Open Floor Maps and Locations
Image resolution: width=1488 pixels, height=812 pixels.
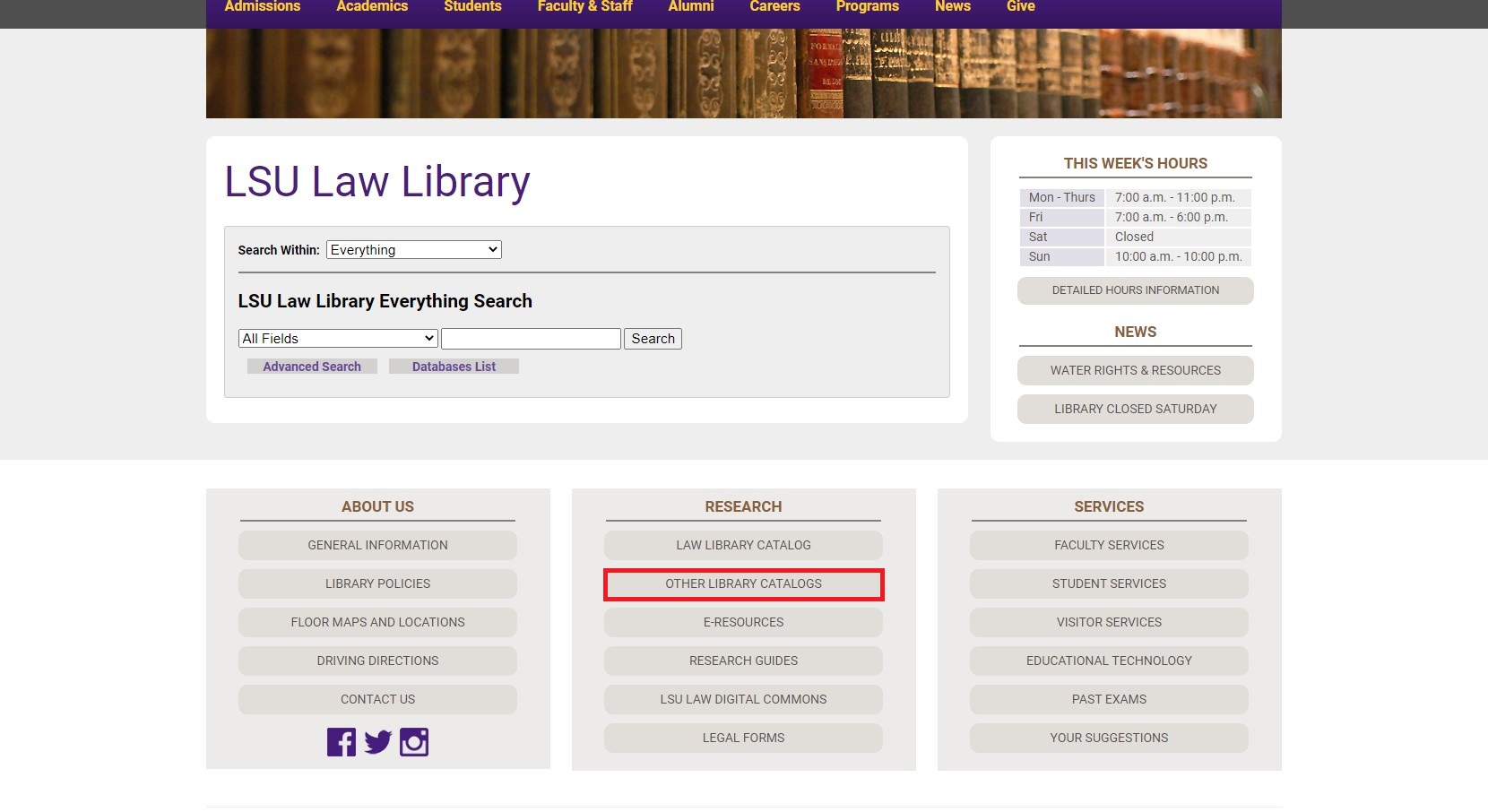(x=377, y=622)
